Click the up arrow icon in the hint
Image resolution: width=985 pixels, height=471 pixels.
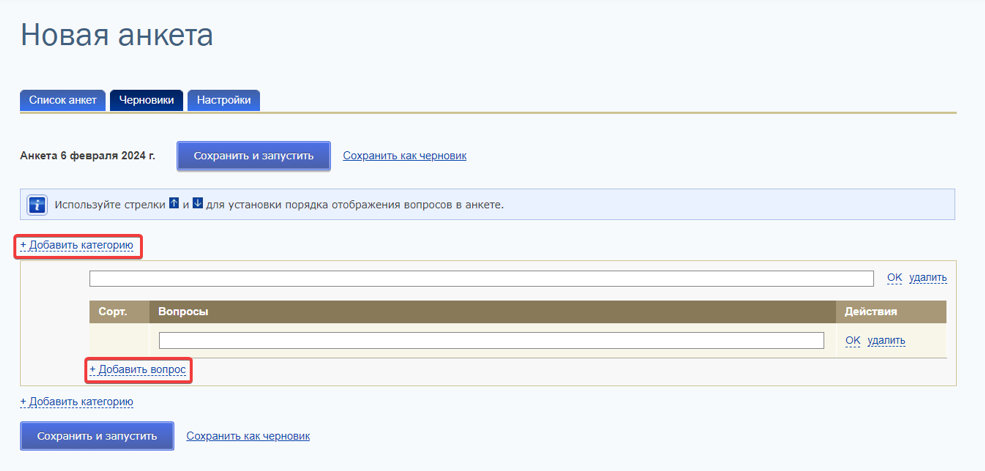(x=175, y=203)
